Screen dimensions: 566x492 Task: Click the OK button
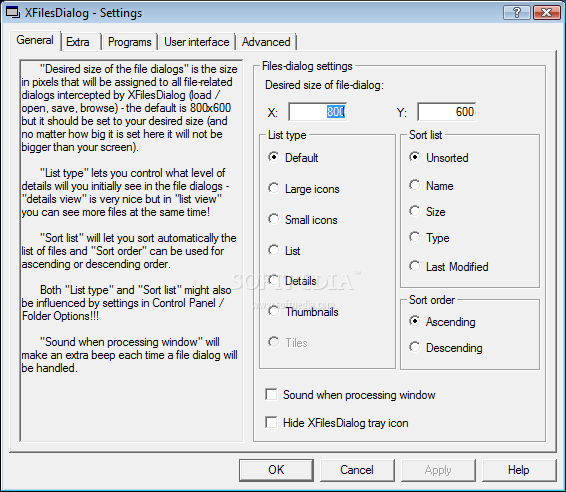[276, 470]
